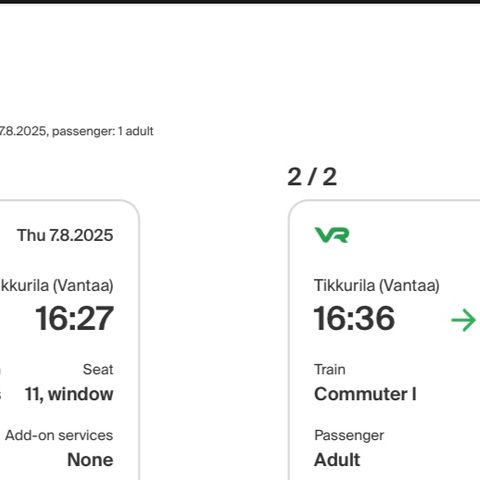Screen dimensions: 480x480
Task: Click the passenger: 1 adult summary text
Action: 103,131
